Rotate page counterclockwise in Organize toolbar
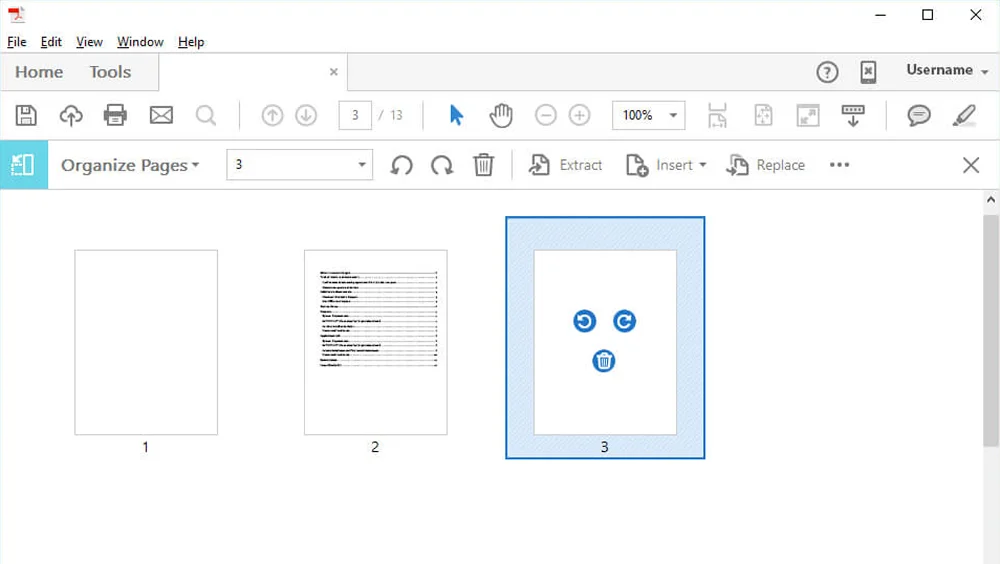The height and width of the screenshot is (564, 1000). click(x=402, y=165)
